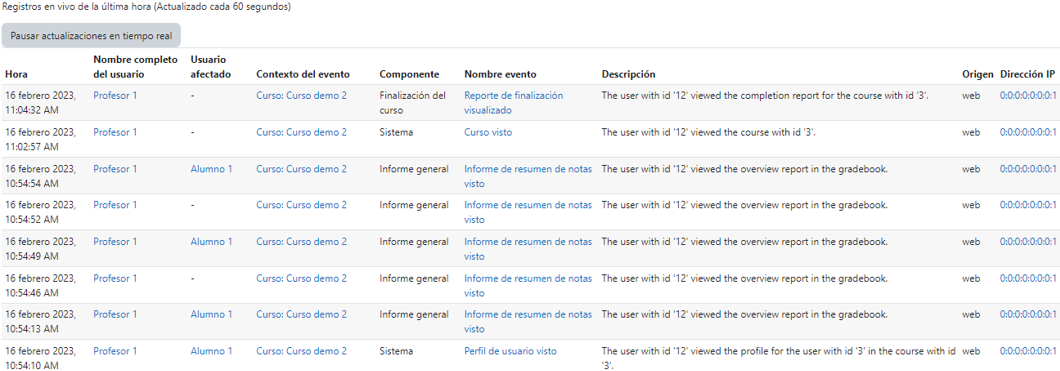Open 'Informe de resumen de notas visto' at 10:54:49

click(528, 249)
